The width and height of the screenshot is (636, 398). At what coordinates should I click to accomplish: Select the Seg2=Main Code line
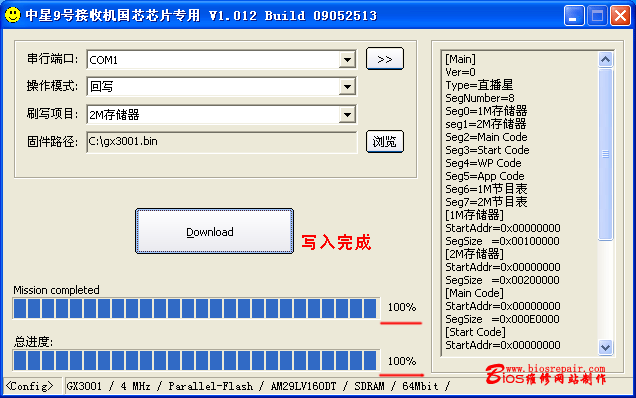pos(486,137)
